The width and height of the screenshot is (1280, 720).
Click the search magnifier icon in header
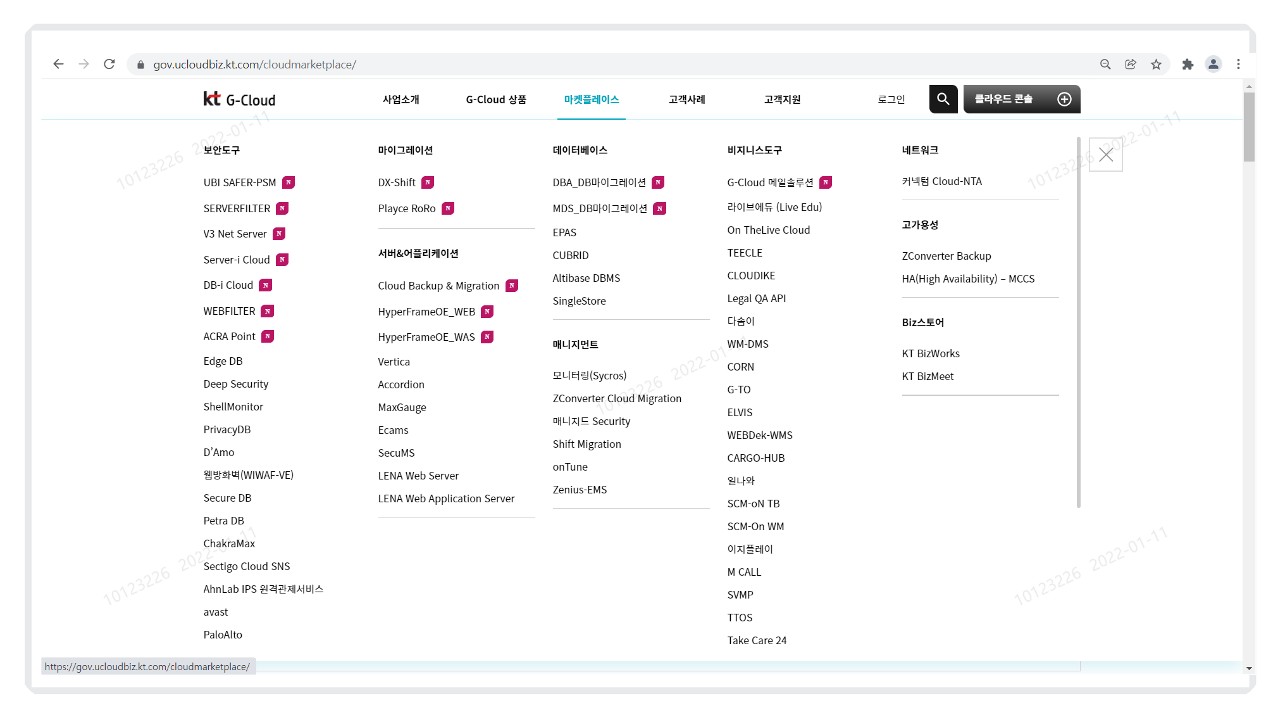pos(943,99)
